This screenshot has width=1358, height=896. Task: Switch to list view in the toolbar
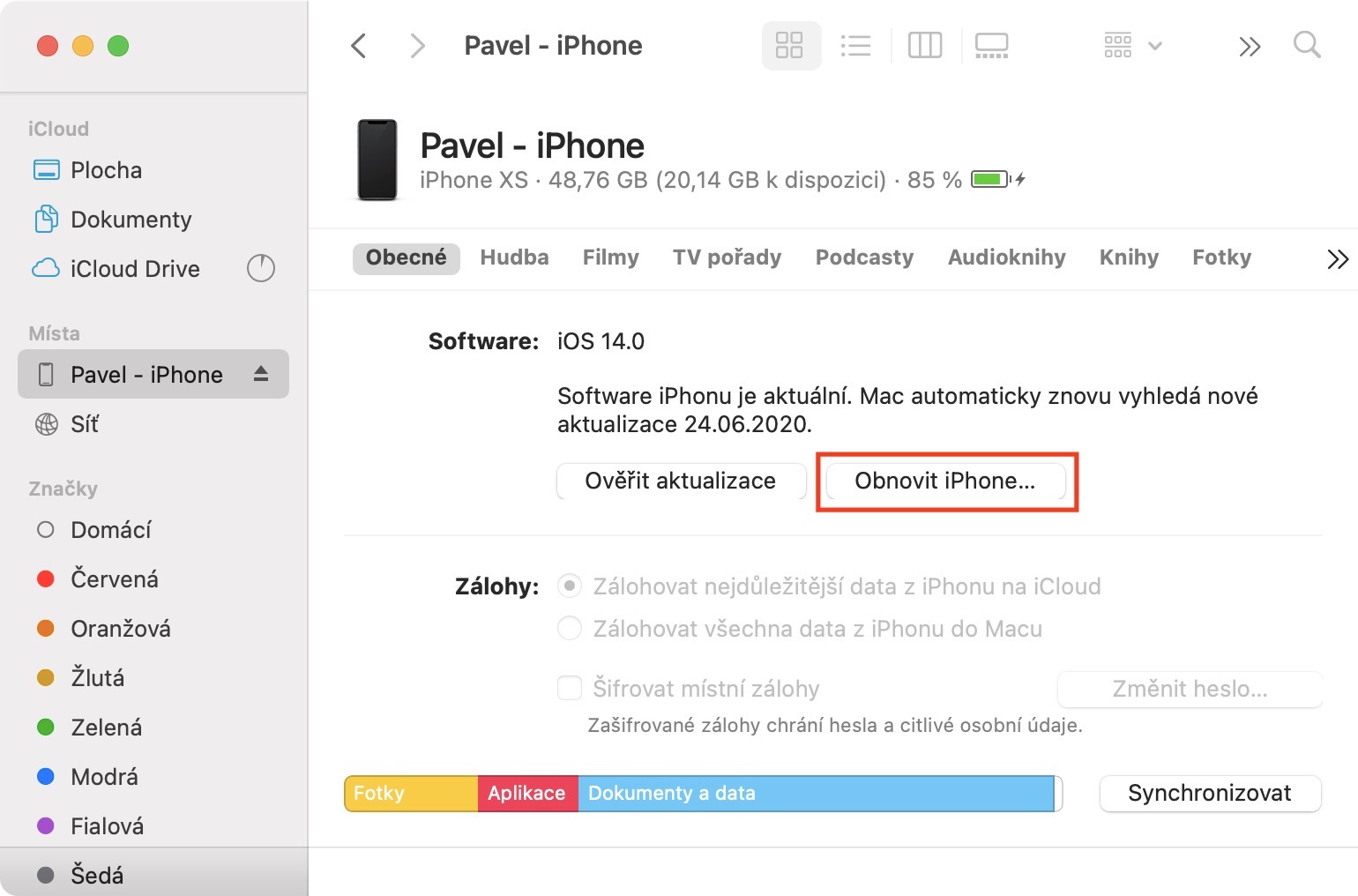[x=855, y=46]
